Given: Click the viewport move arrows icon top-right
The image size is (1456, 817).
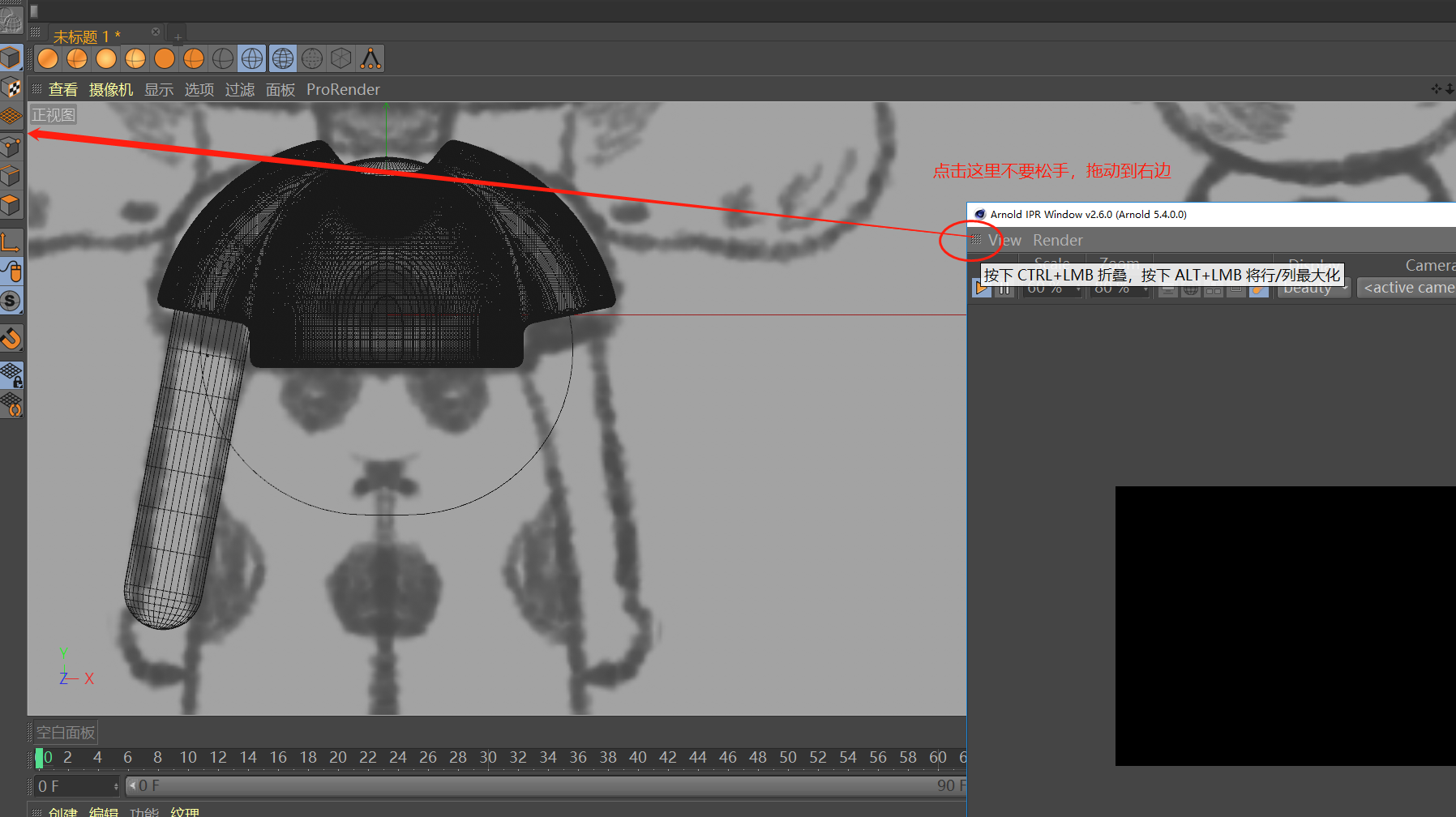Looking at the screenshot, I should point(1436,88).
